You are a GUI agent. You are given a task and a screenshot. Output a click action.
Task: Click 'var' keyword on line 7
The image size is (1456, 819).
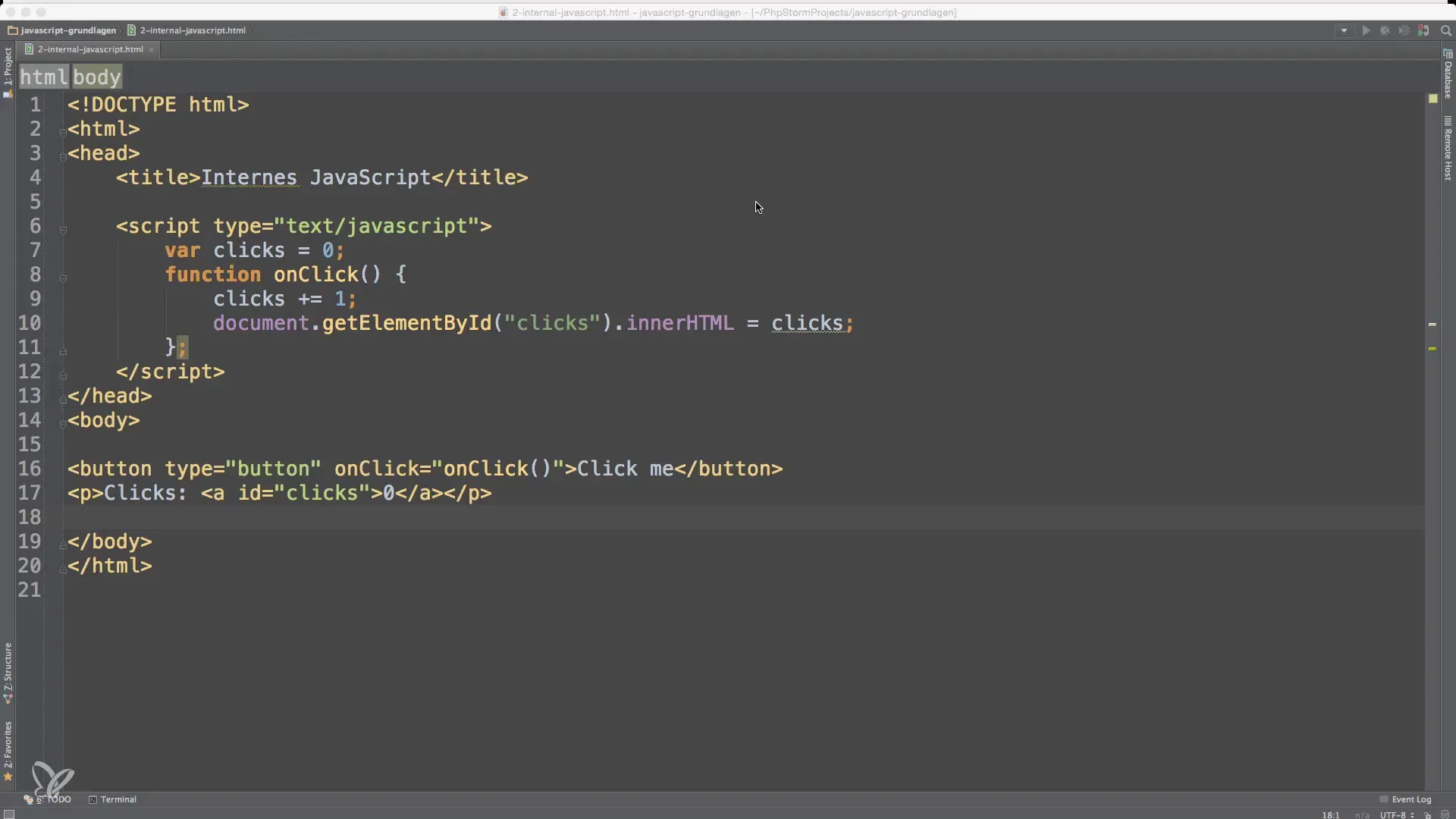point(183,250)
